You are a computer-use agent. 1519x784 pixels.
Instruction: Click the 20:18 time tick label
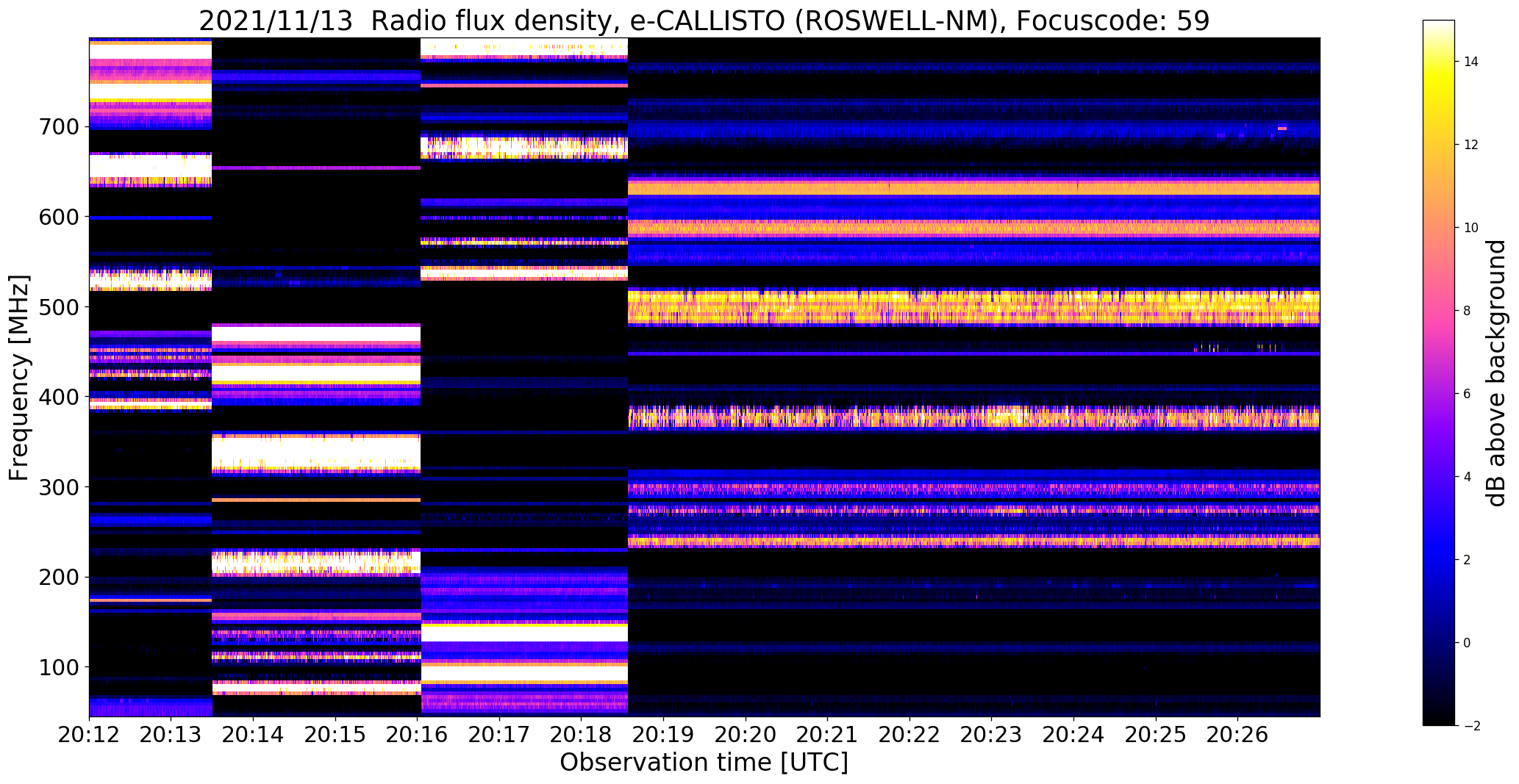click(x=581, y=733)
